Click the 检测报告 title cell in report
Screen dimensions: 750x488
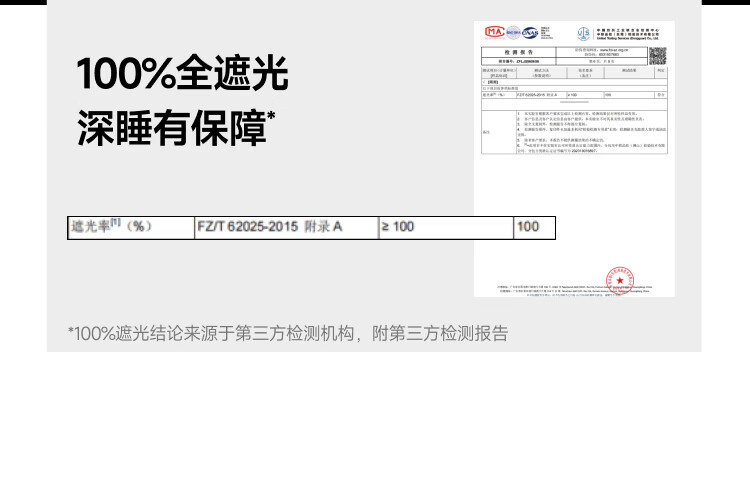coord(518,52)
